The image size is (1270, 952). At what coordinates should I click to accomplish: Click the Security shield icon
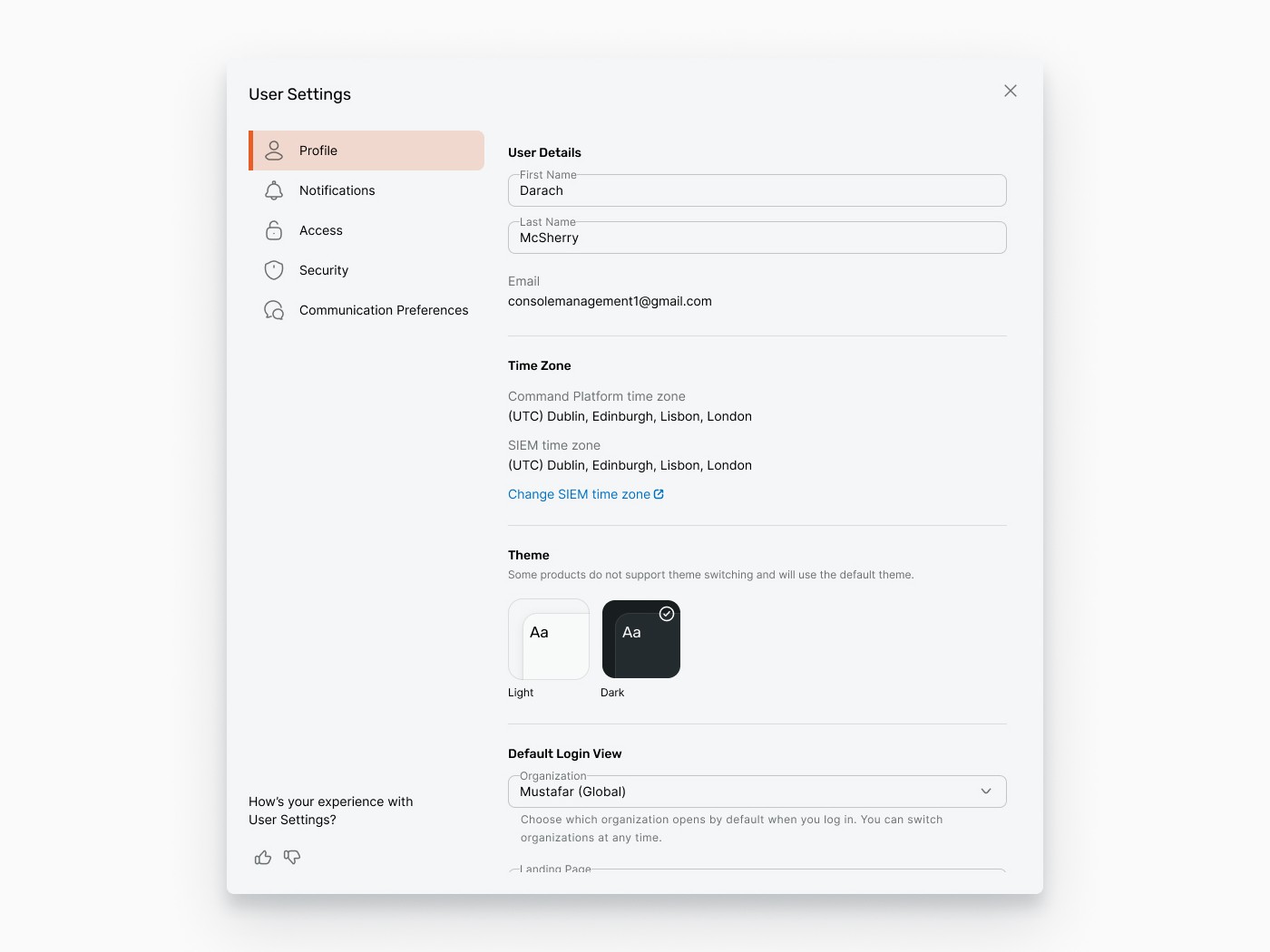[274, 270]
